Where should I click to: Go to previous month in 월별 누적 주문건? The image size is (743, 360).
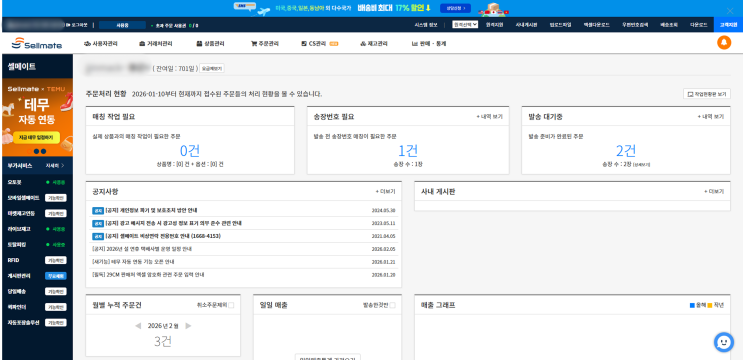tap(138, 325)
